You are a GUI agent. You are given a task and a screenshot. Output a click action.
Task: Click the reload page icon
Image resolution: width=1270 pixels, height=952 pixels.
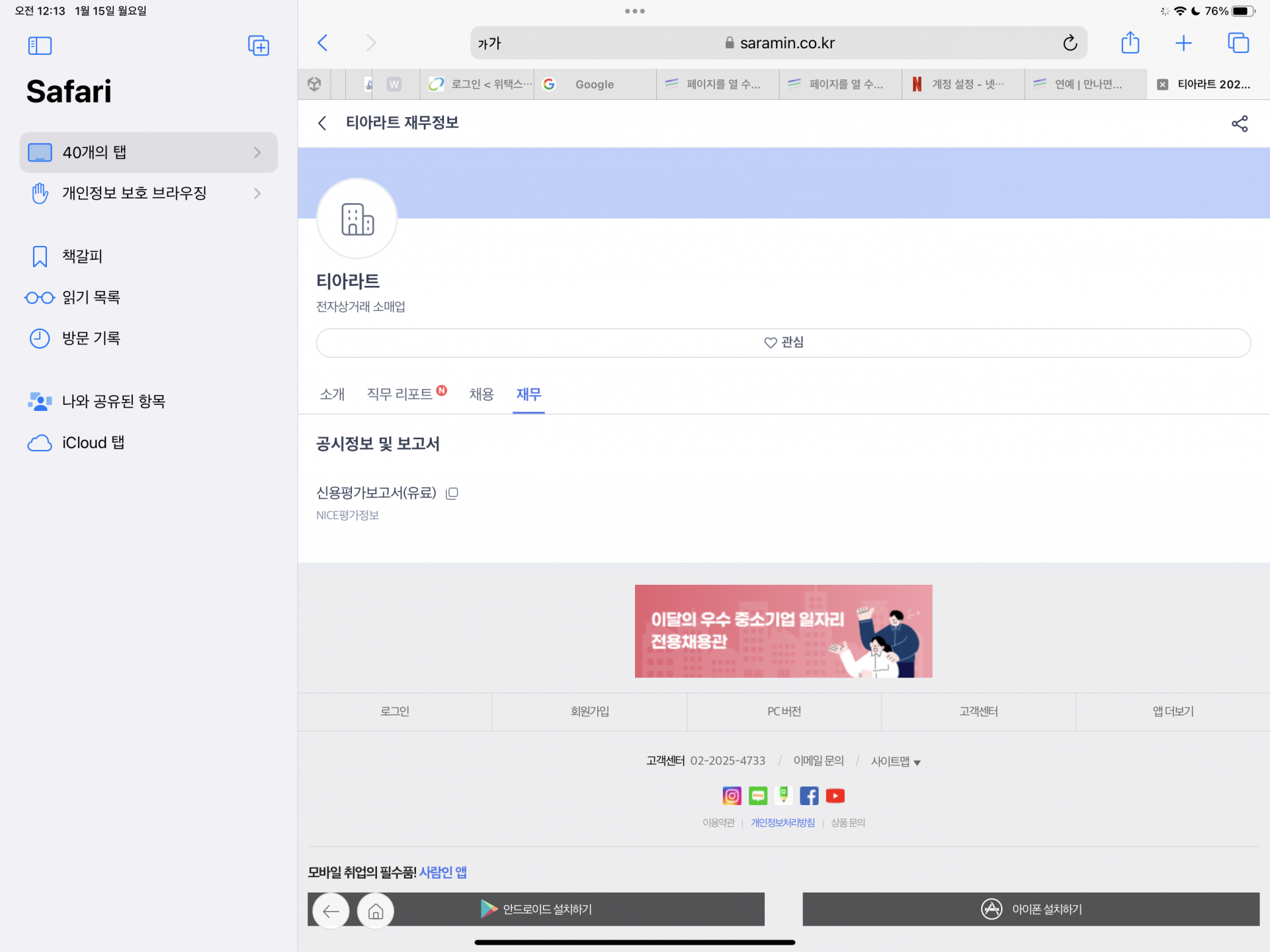1070,44
